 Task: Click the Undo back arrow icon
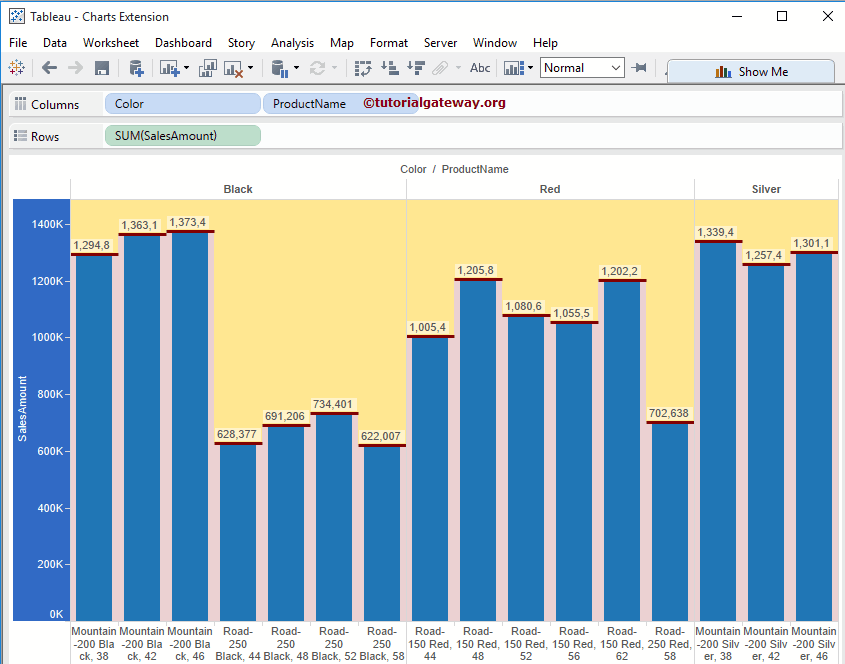click(49, 68)
